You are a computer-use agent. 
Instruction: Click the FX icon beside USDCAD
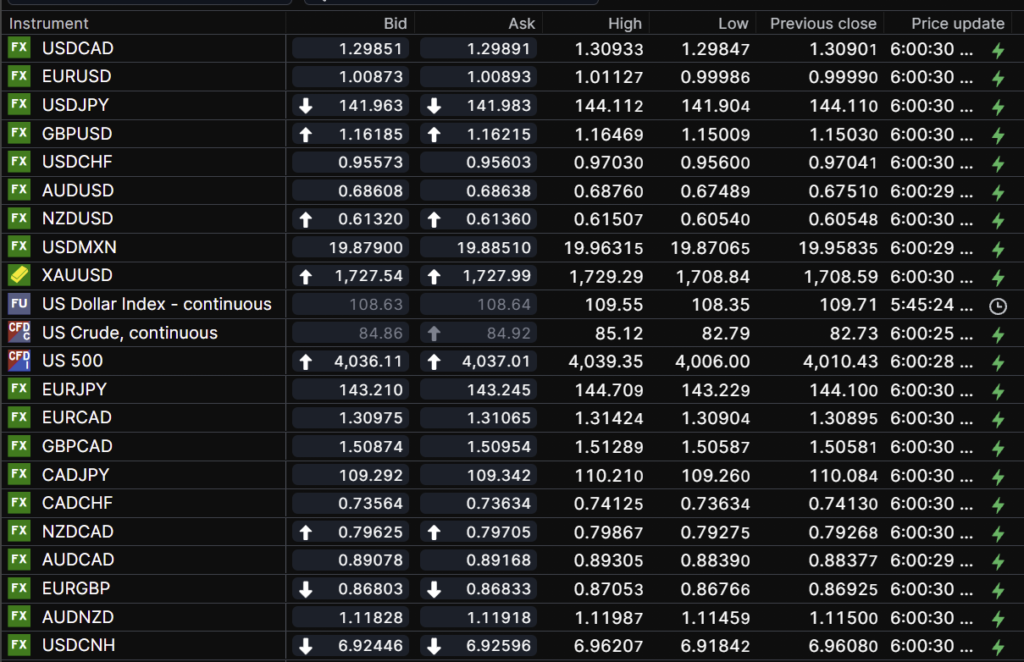pos(19,48)
